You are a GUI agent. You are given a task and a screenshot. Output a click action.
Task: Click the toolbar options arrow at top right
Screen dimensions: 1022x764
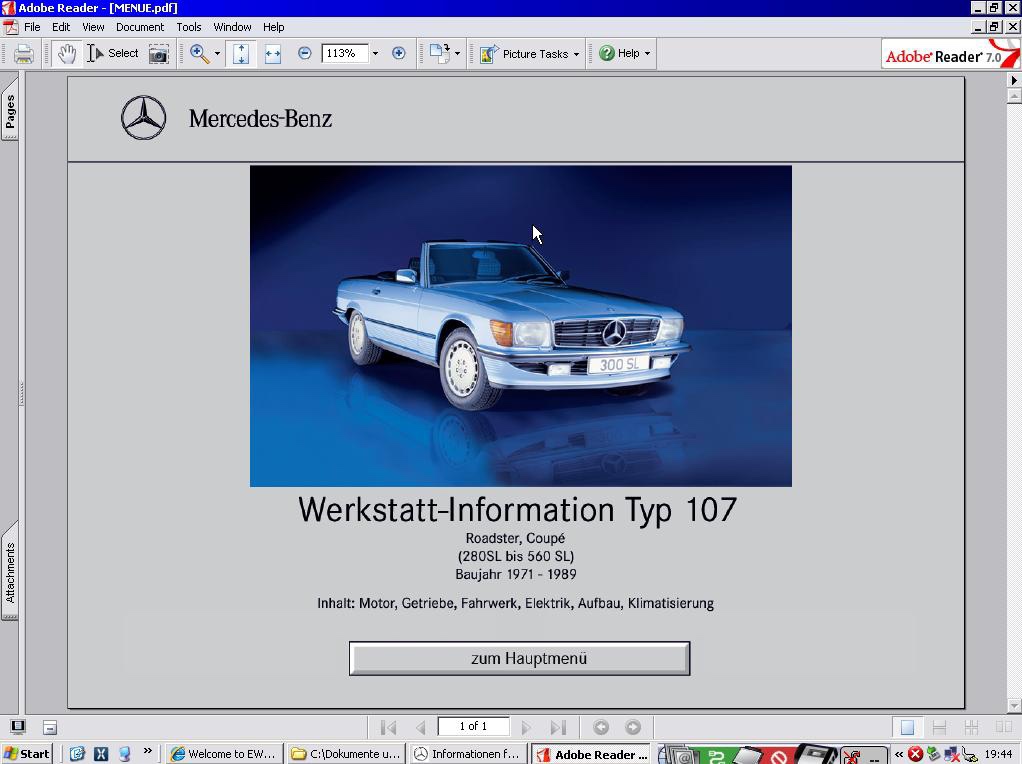click(1014, 80)
